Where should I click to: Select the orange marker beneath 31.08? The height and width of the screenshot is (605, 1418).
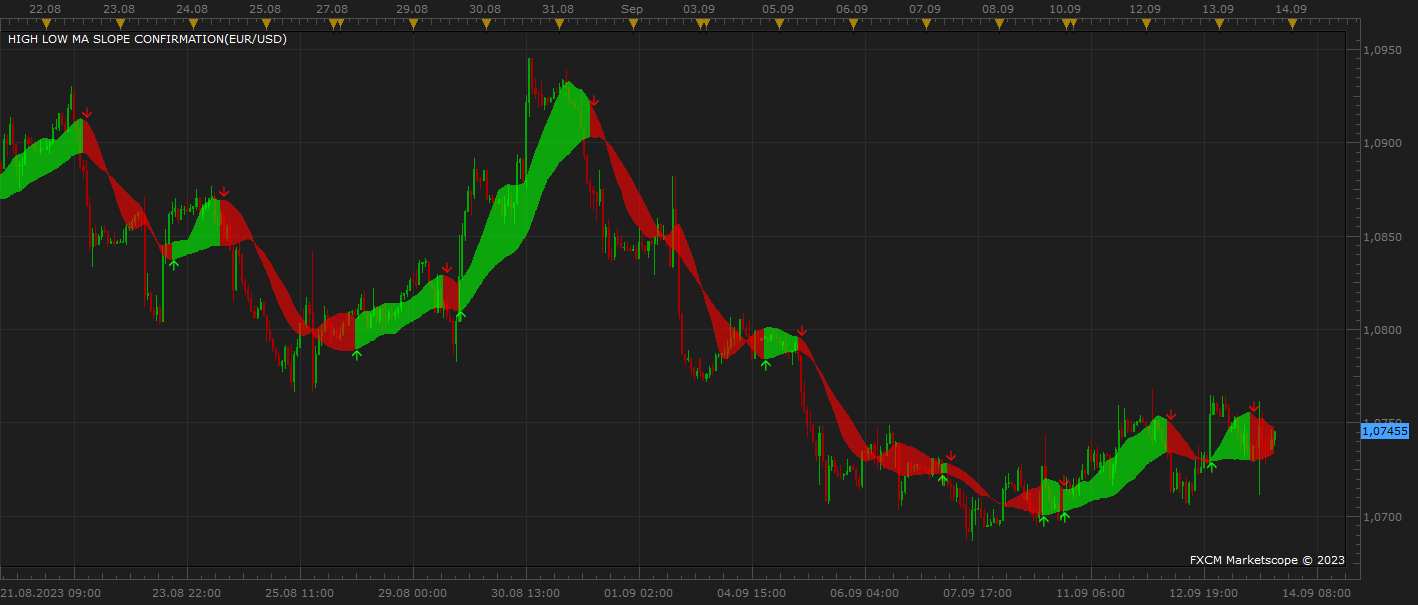coord(559,23)
